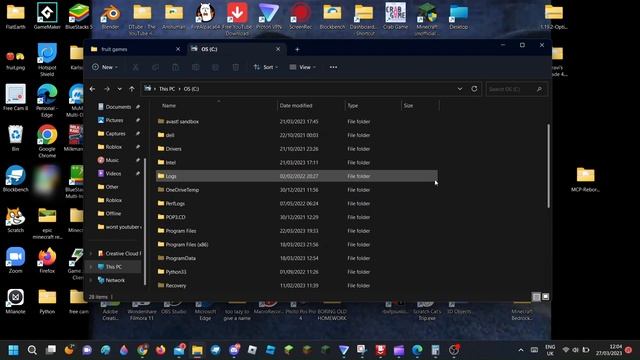Sort by Date modified column header
Image resolution: width=640 pixels, height=360 pixels.
[x=311, y=106]
